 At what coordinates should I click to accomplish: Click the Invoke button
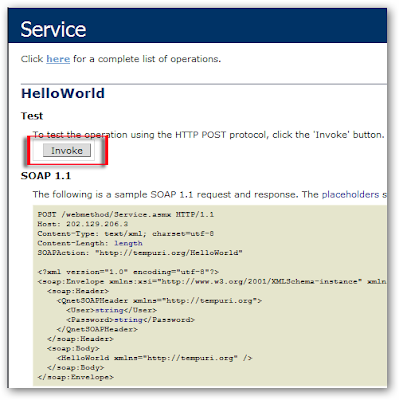pyautogui.click(x=67, y=150)
